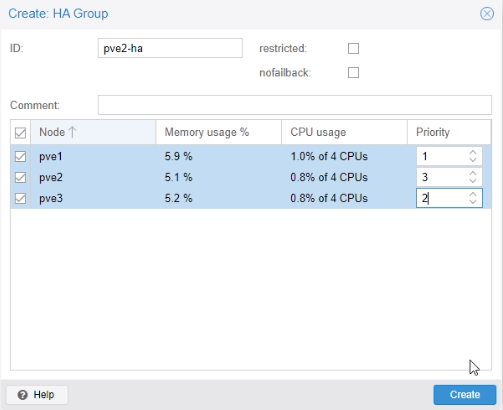Enable the nofailback checkbox
The image size is (503, 410).
(353, 72)
